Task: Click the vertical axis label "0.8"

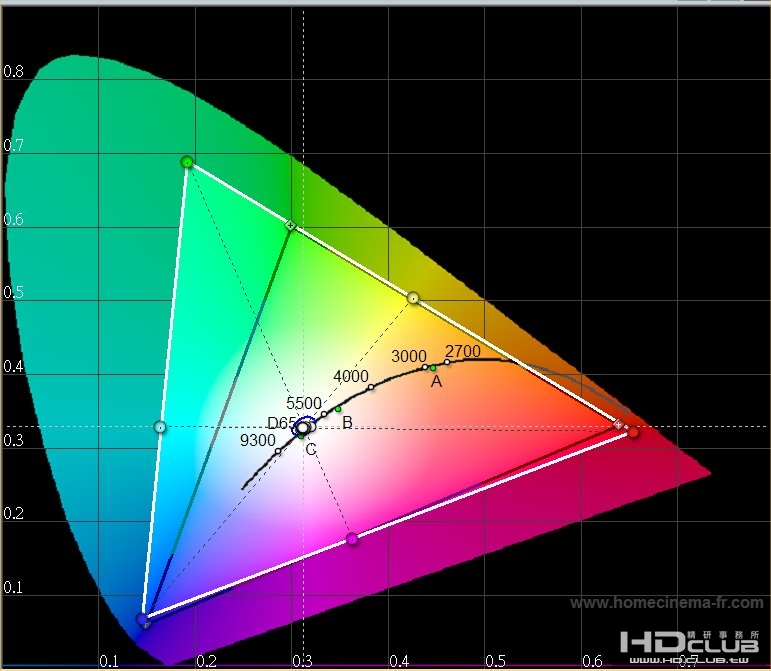Action: tap(13, 72)
